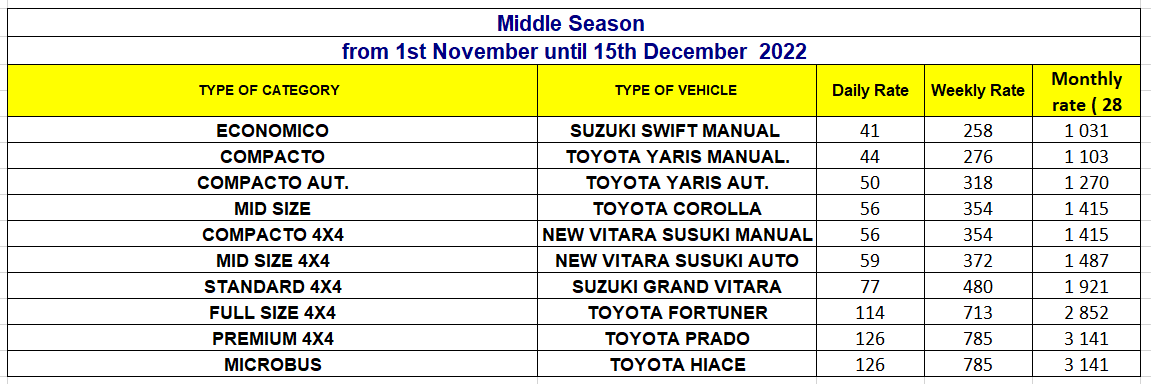Click the date range header cell
This screenshot has width=1151, height=384.
click(571, 51)
